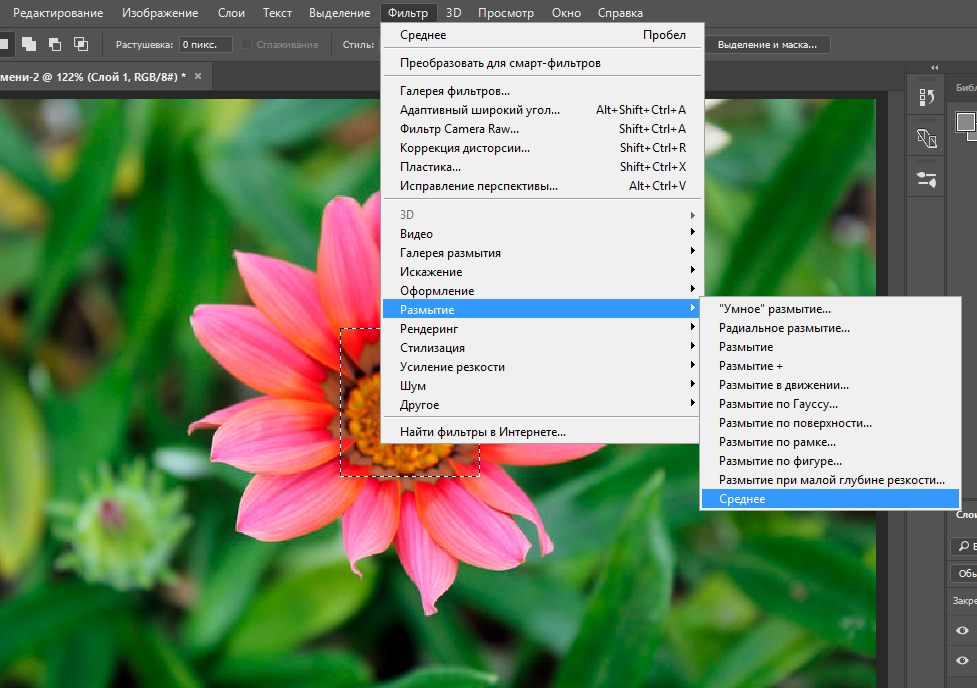Choose Размытие по рамке
This screenshot has height=688, width=977.
click(830, 442)
